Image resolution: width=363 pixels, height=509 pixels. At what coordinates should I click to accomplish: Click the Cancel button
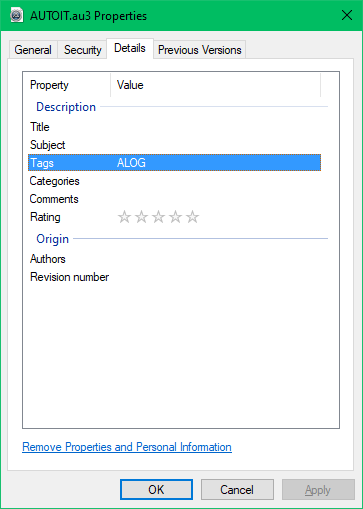(237, 490)
